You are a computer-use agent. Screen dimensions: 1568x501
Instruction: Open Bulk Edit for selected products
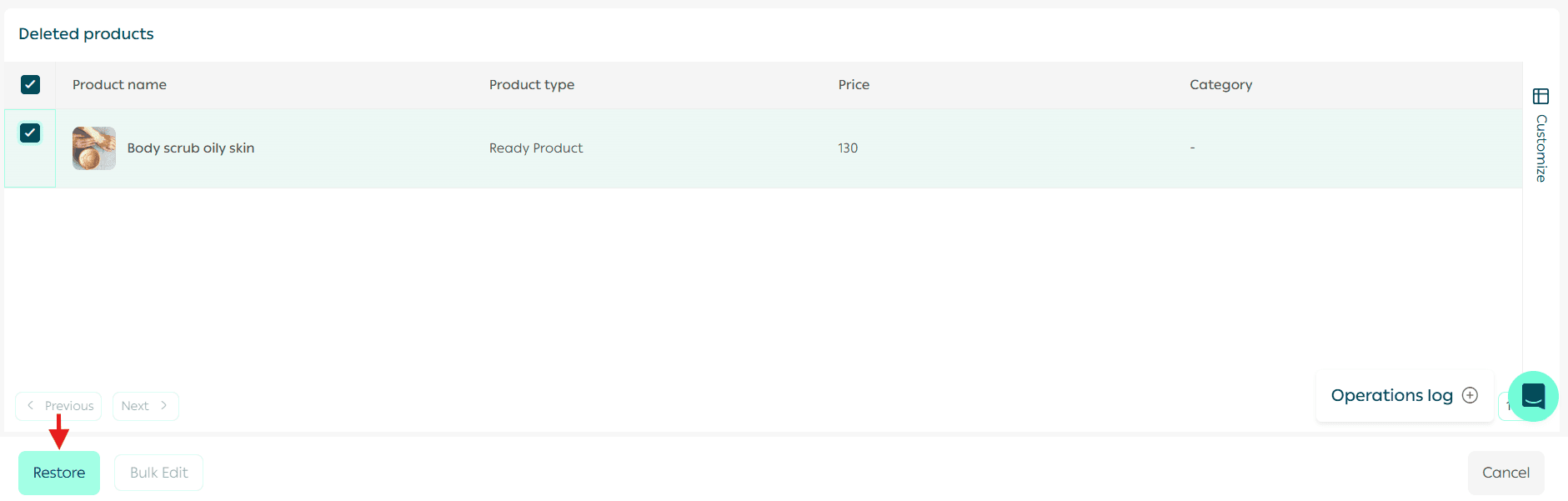tap(158, 473)
